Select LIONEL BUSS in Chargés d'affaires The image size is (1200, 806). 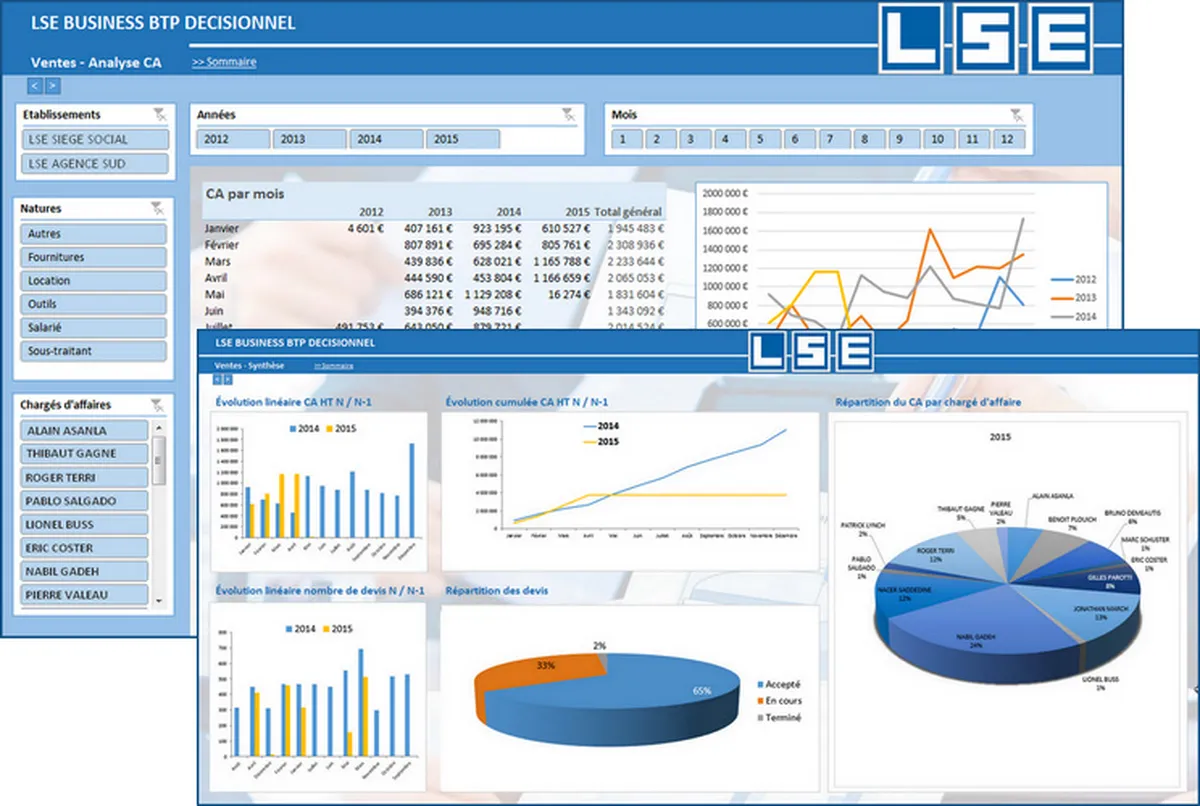[84, 524]
